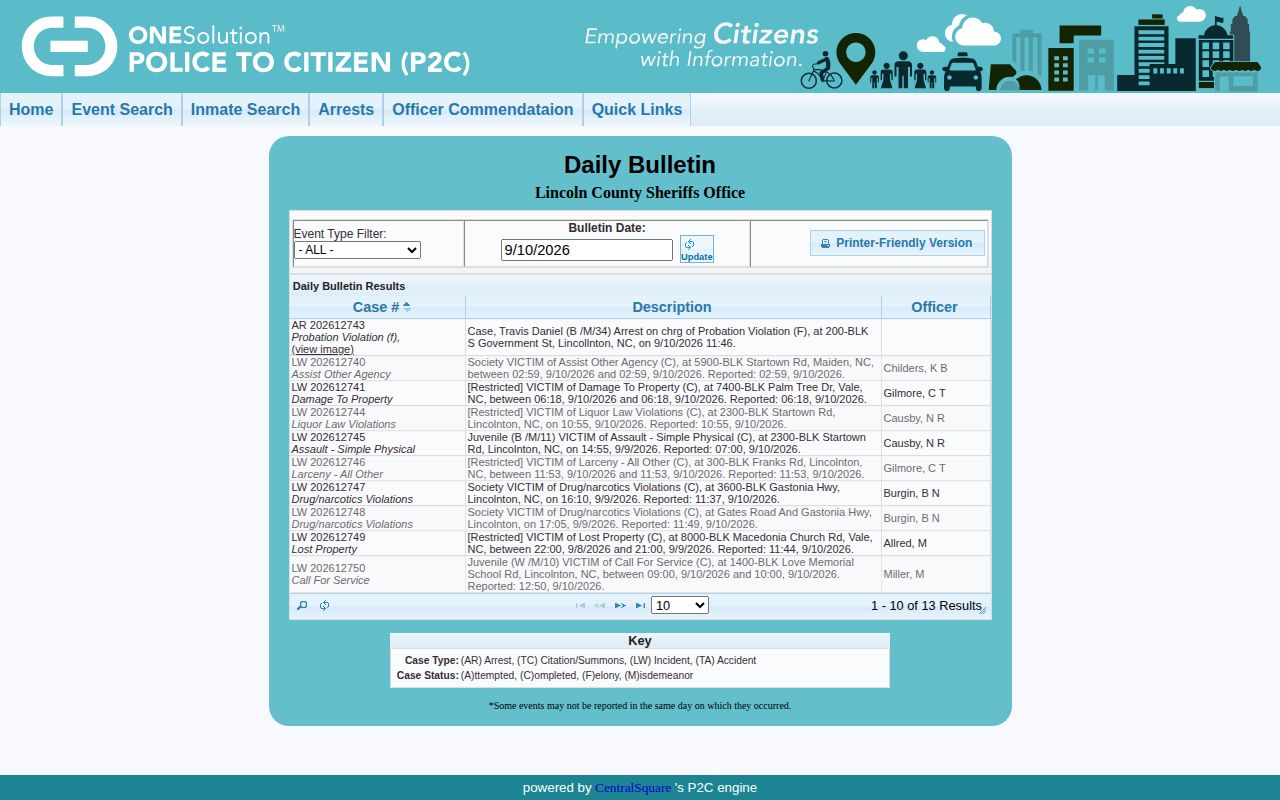
Task: Open the Event Type Filter dropdown
Action: tap(357, 250)
